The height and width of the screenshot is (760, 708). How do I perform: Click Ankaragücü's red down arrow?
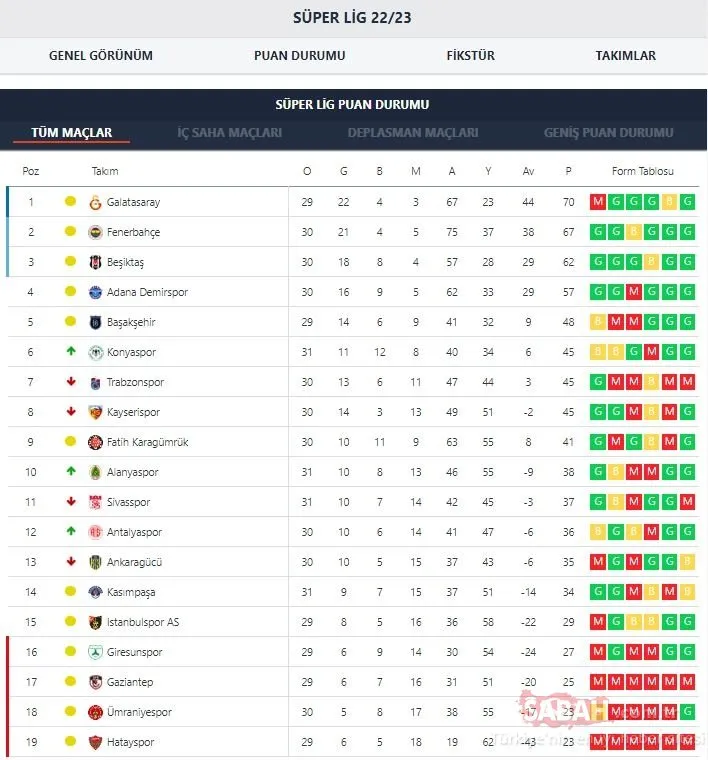pos(71,562)
